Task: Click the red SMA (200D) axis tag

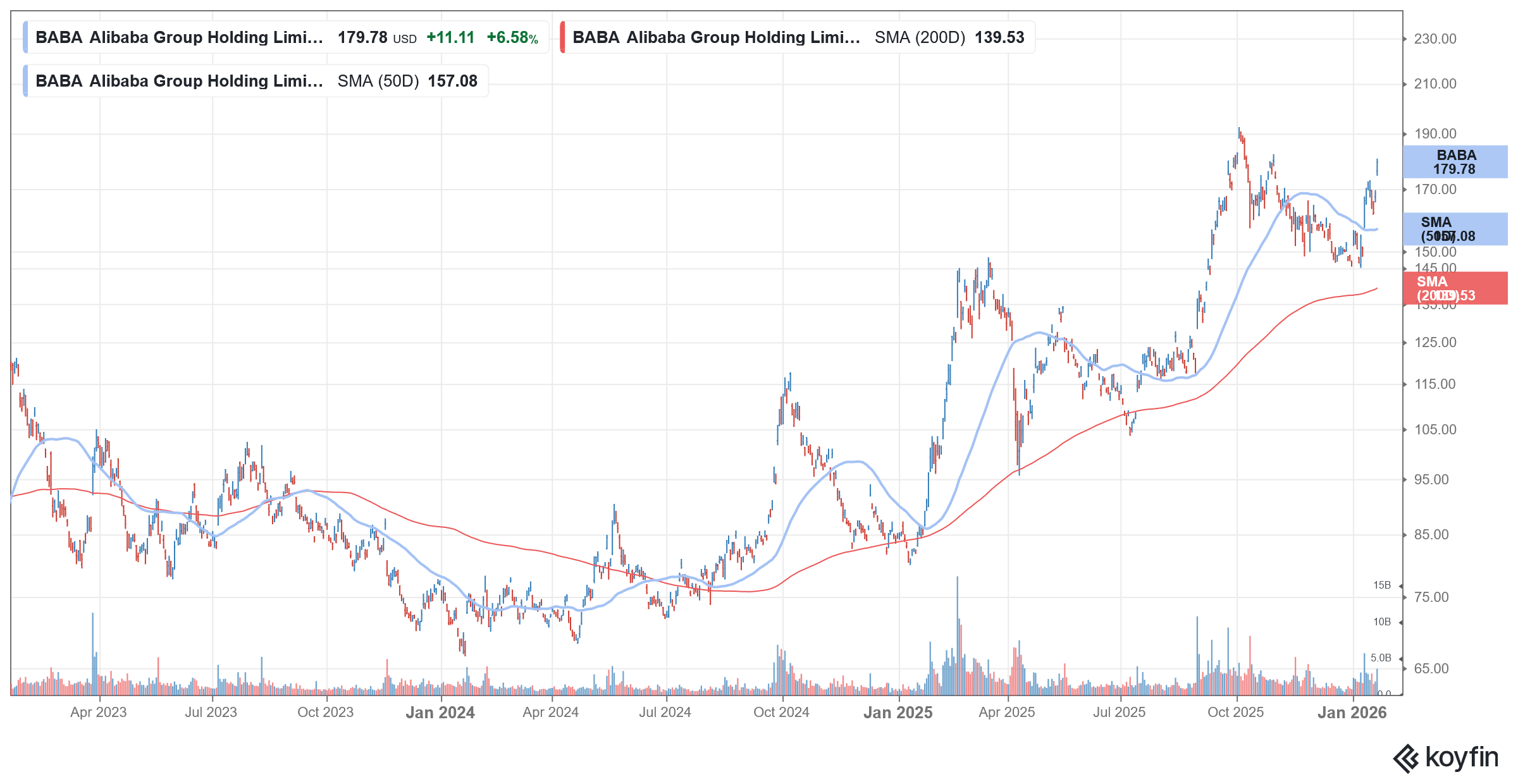Action: [x=1455, y=289]
